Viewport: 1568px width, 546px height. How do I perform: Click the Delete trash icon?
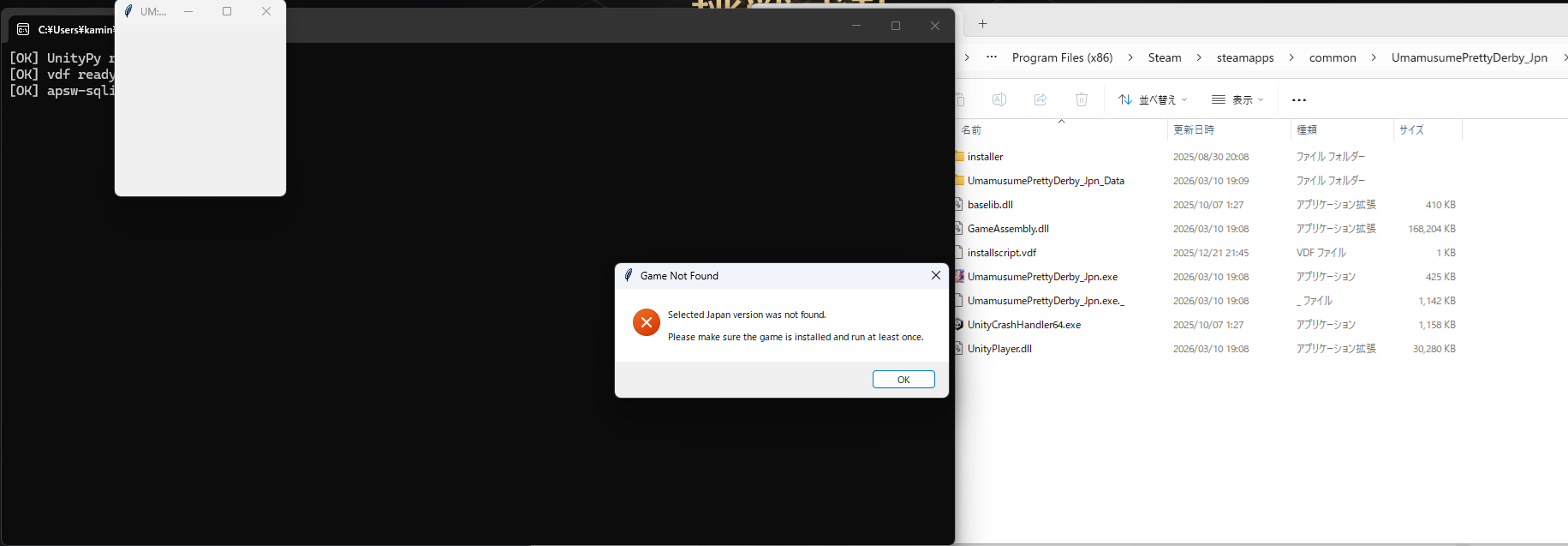(1082, 99)
